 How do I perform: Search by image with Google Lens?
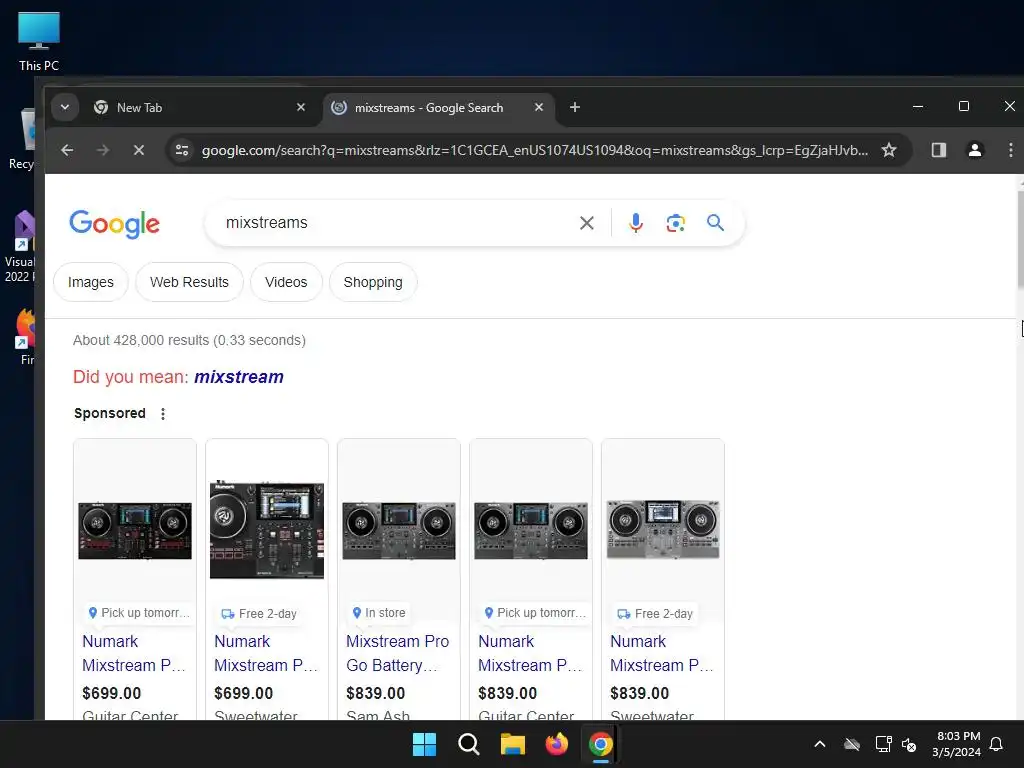pyautogui.click(x=675, y=223)
